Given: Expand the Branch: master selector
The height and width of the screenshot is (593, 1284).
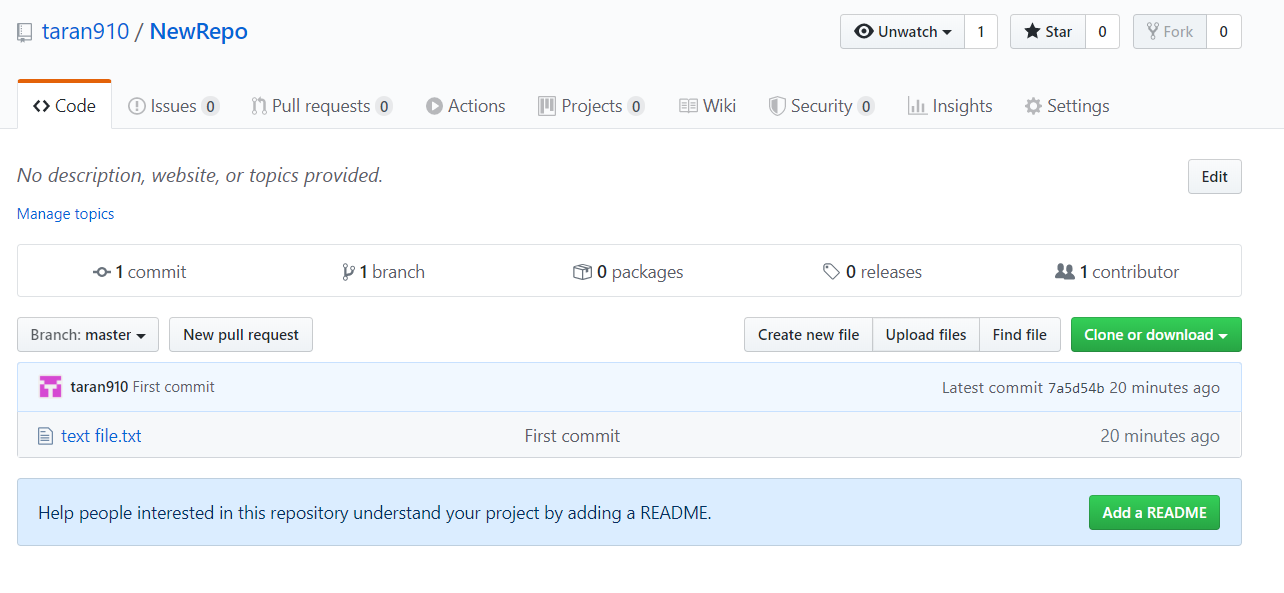Looking at the screenshot, I should pyautogui.click(x=88, y=335).
